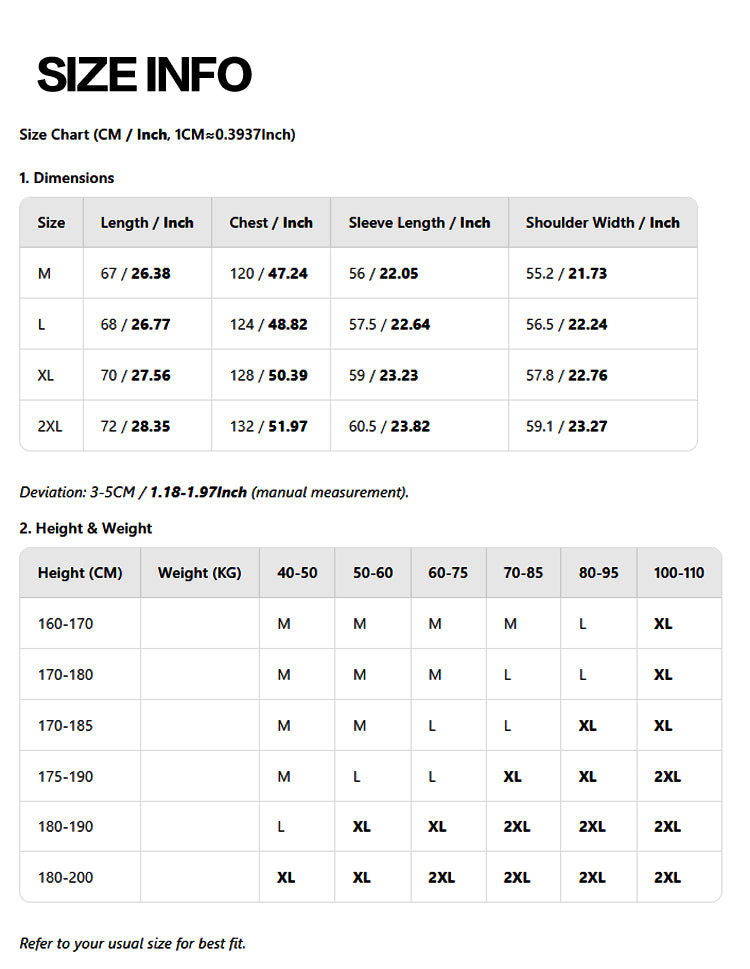This screenshot has height=969, width=750.
Task: Click the 'Length / Inch' column header
Action: pos(147,223)
